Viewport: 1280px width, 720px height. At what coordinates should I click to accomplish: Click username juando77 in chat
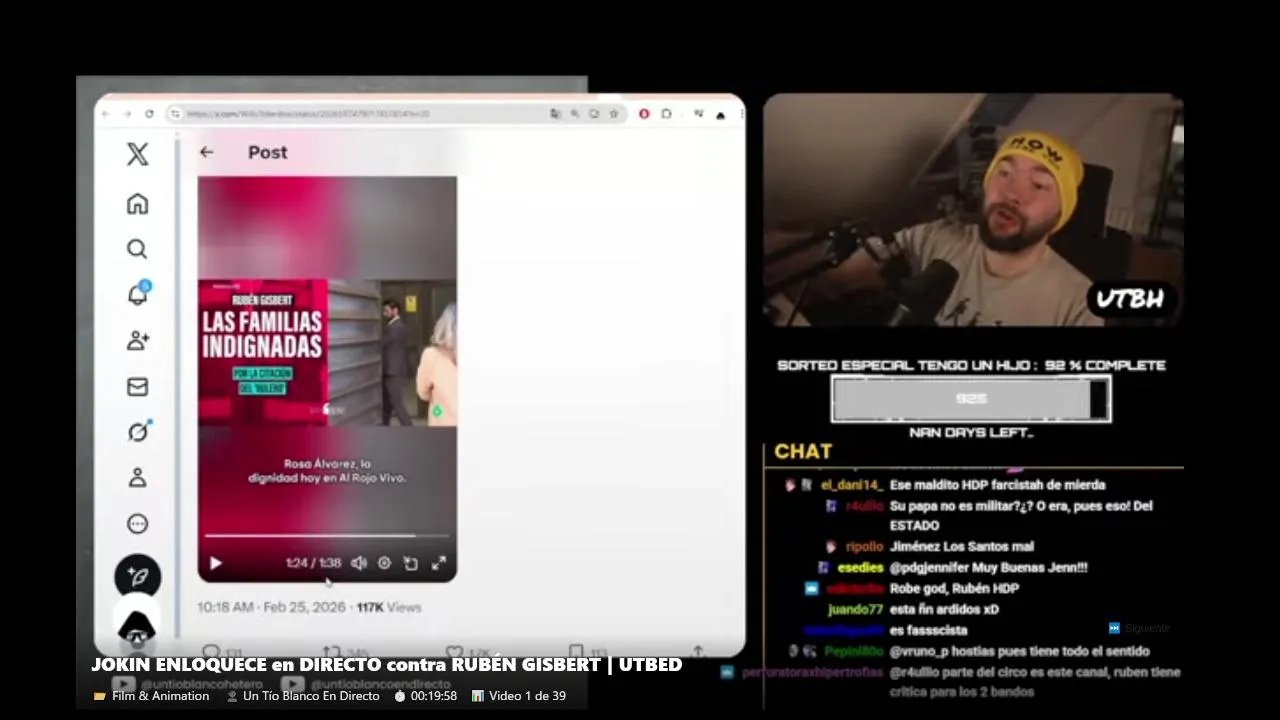pos(855,610)
